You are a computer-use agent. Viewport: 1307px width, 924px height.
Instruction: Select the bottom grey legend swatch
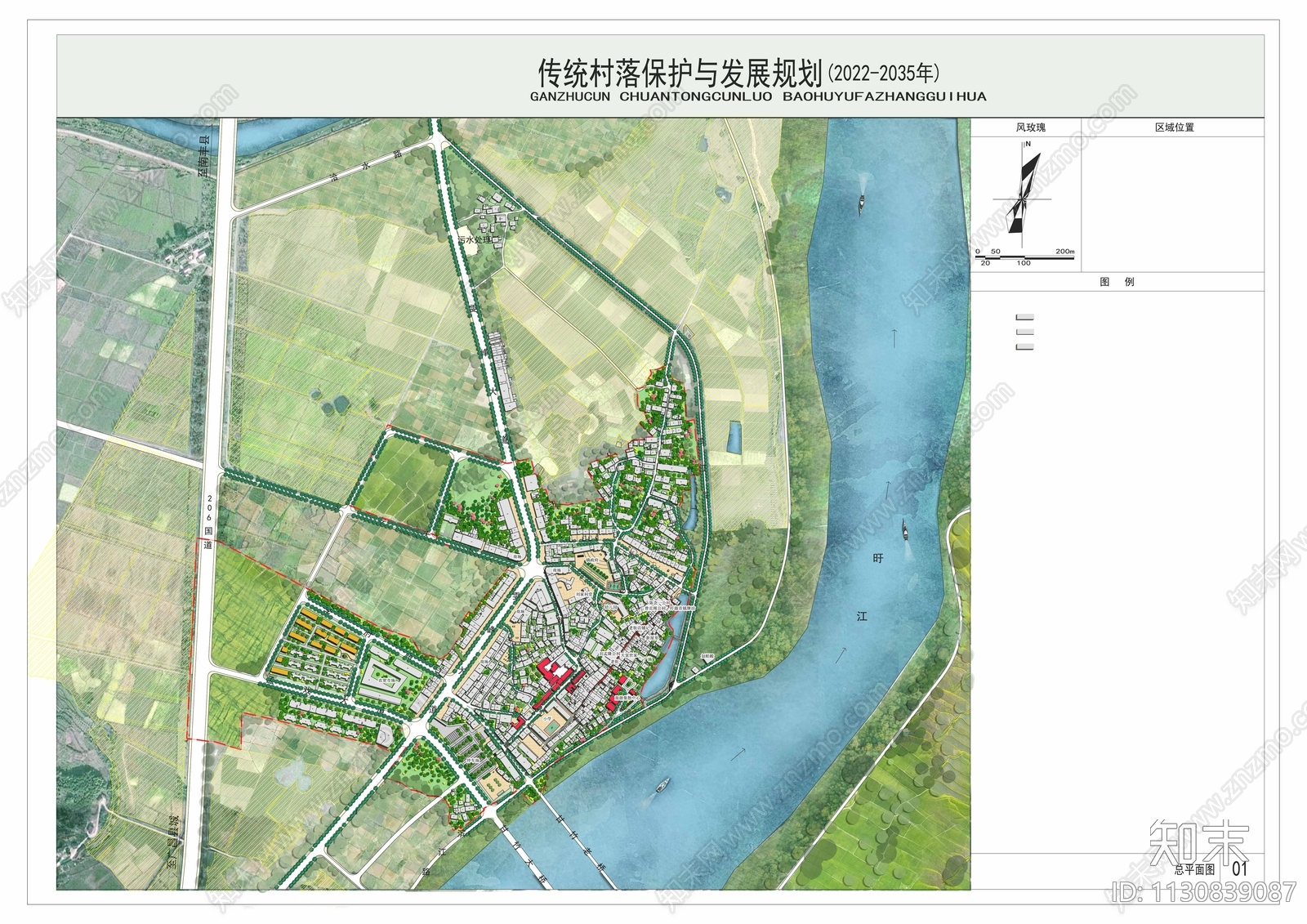tap(1024, 346)
